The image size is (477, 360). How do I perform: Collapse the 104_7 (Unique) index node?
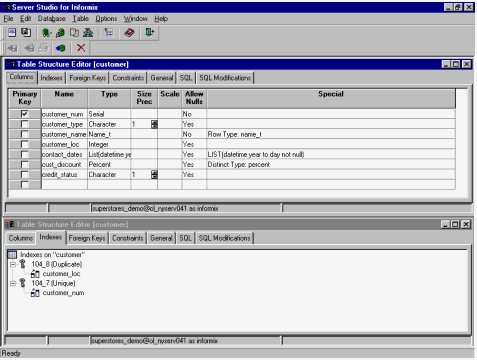[x=13, y=283]
